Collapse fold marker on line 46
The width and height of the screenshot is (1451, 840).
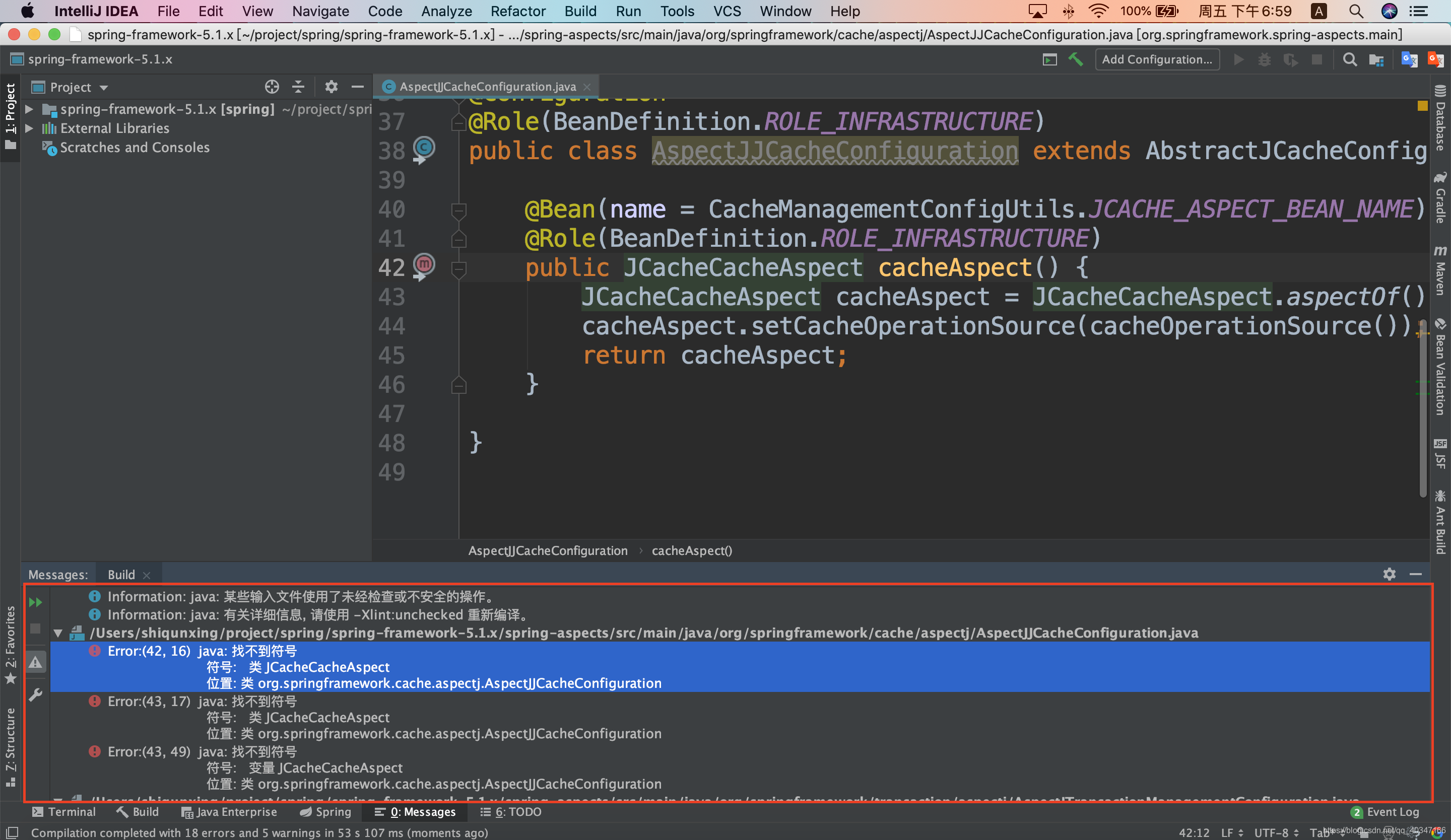[x=458, y=385]
